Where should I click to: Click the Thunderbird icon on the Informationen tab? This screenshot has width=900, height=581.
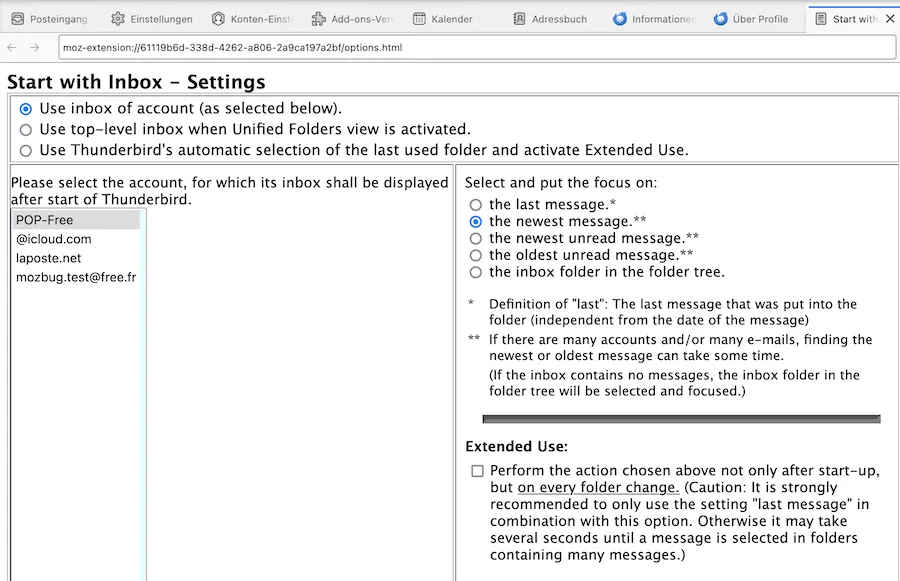pos(620,19)
